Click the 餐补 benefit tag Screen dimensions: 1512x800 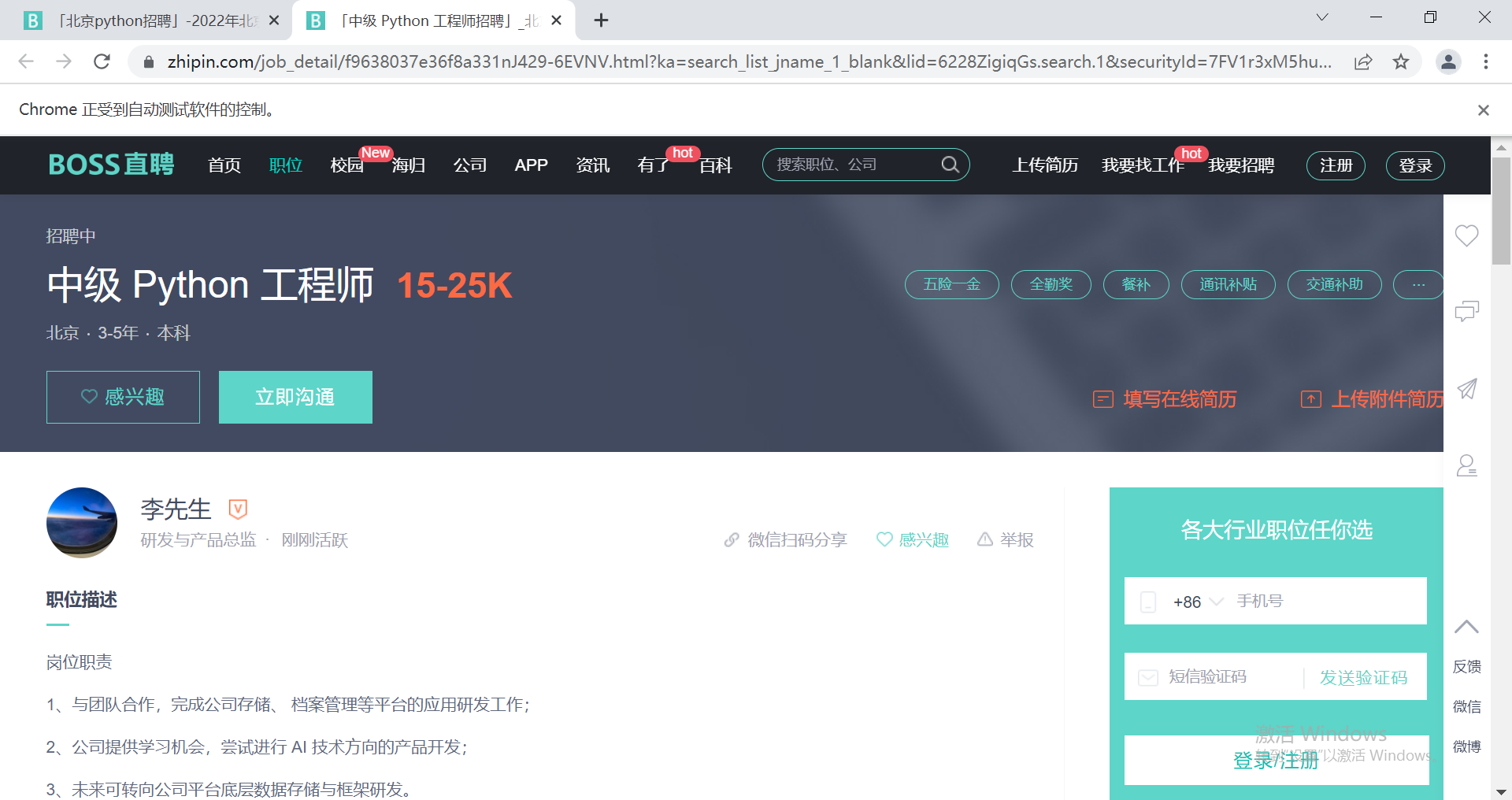point(1136,284)
